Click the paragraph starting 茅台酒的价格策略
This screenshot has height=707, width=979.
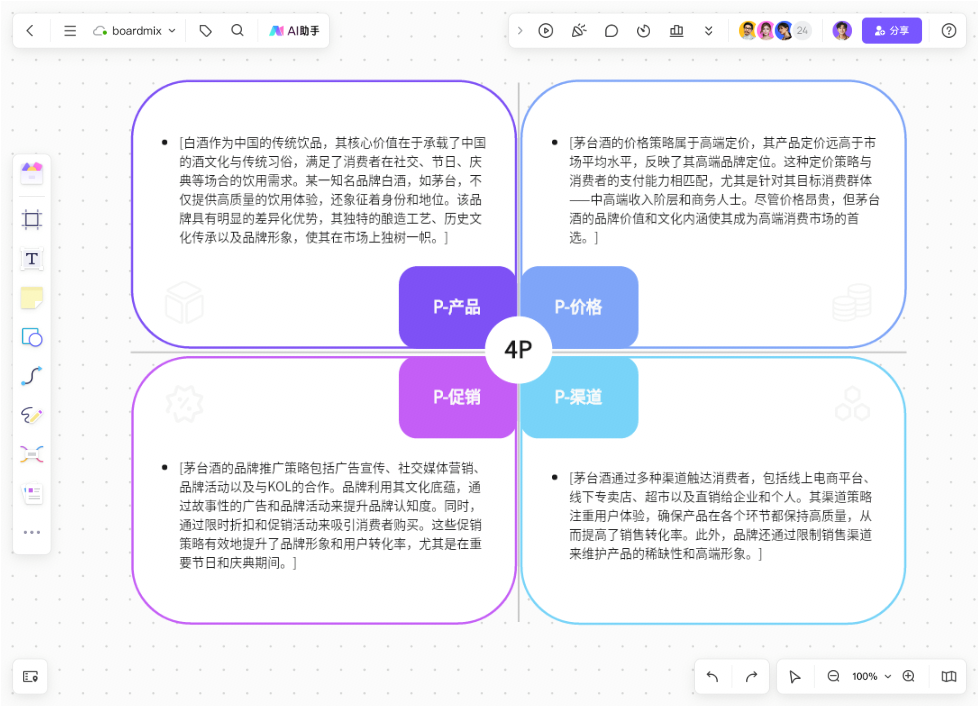pyautogui.click(x=724, y=190)
